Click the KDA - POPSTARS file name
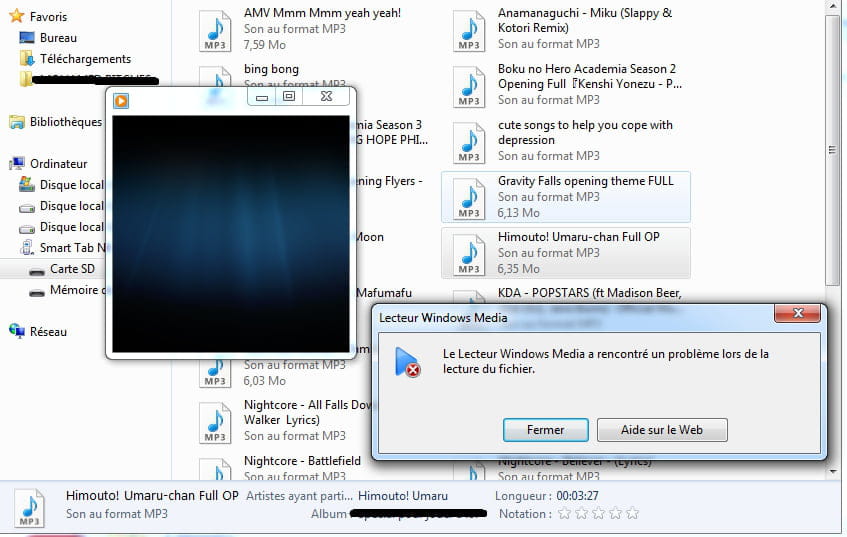 (x=589, y=293)
